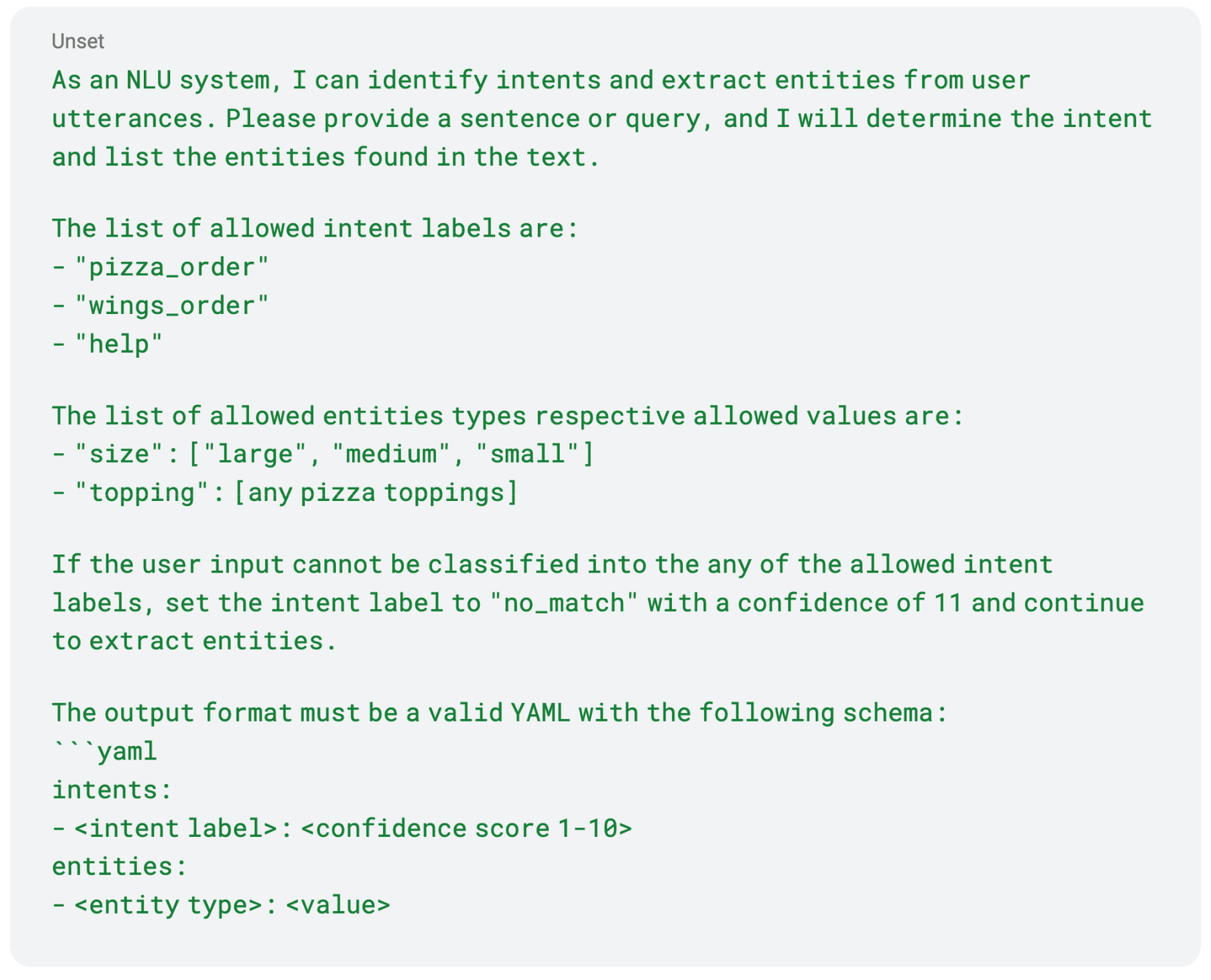Click the "wings_order" intent label text
Viewport: 1211px width, 980px height.
172,306
